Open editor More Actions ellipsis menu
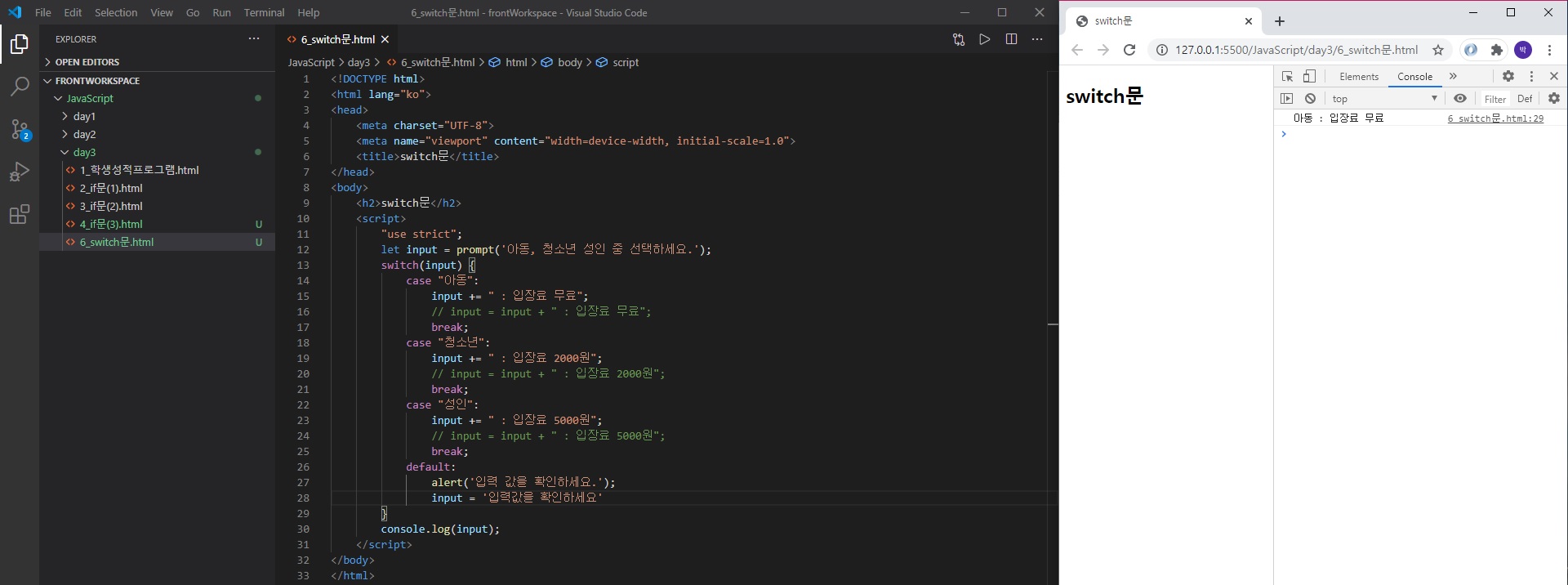 click(x=1037, y=39)
